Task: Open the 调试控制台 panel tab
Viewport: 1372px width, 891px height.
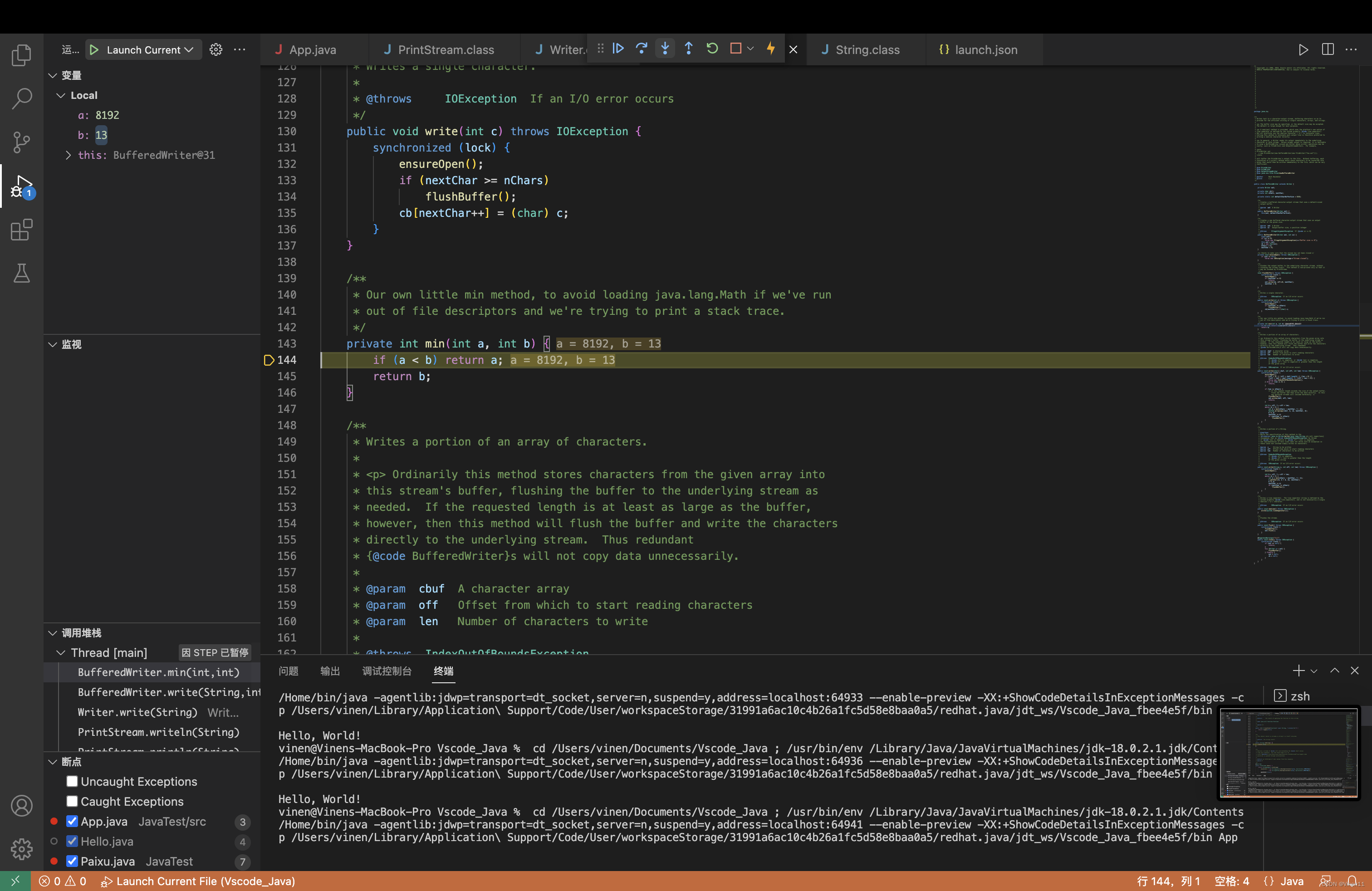Action: tap(386, 671)
